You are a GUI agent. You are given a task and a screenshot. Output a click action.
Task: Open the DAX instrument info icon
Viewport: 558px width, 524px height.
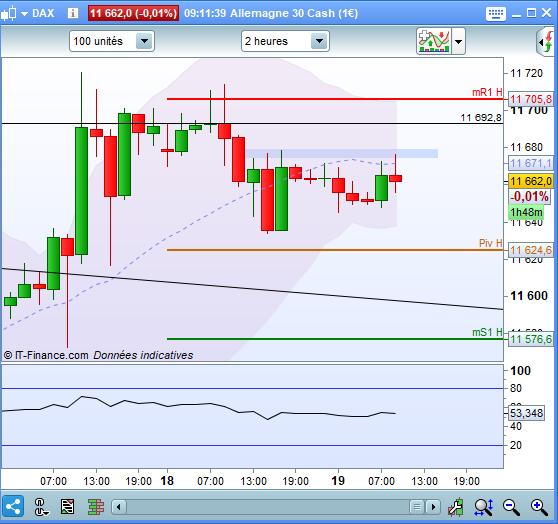pyautogui.click(x=73, y=14)
